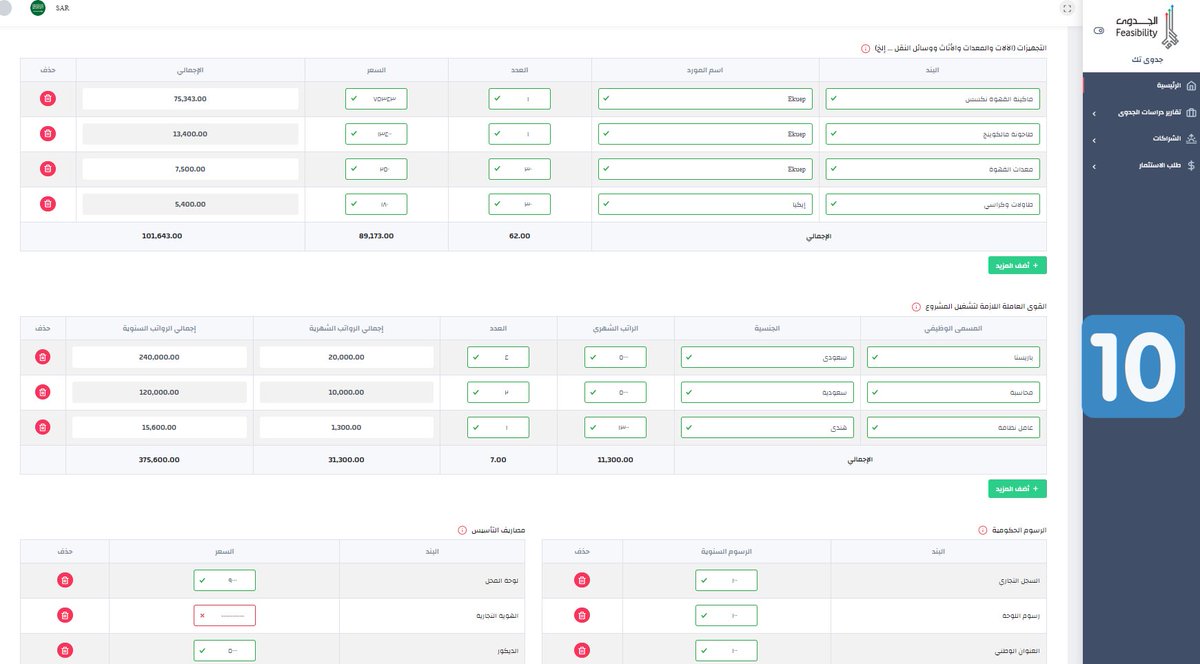Image resolution: width=1200 pixels, height=664 pixels.
Task: Delete the الديكور expense row
Action: click(65, 650)
